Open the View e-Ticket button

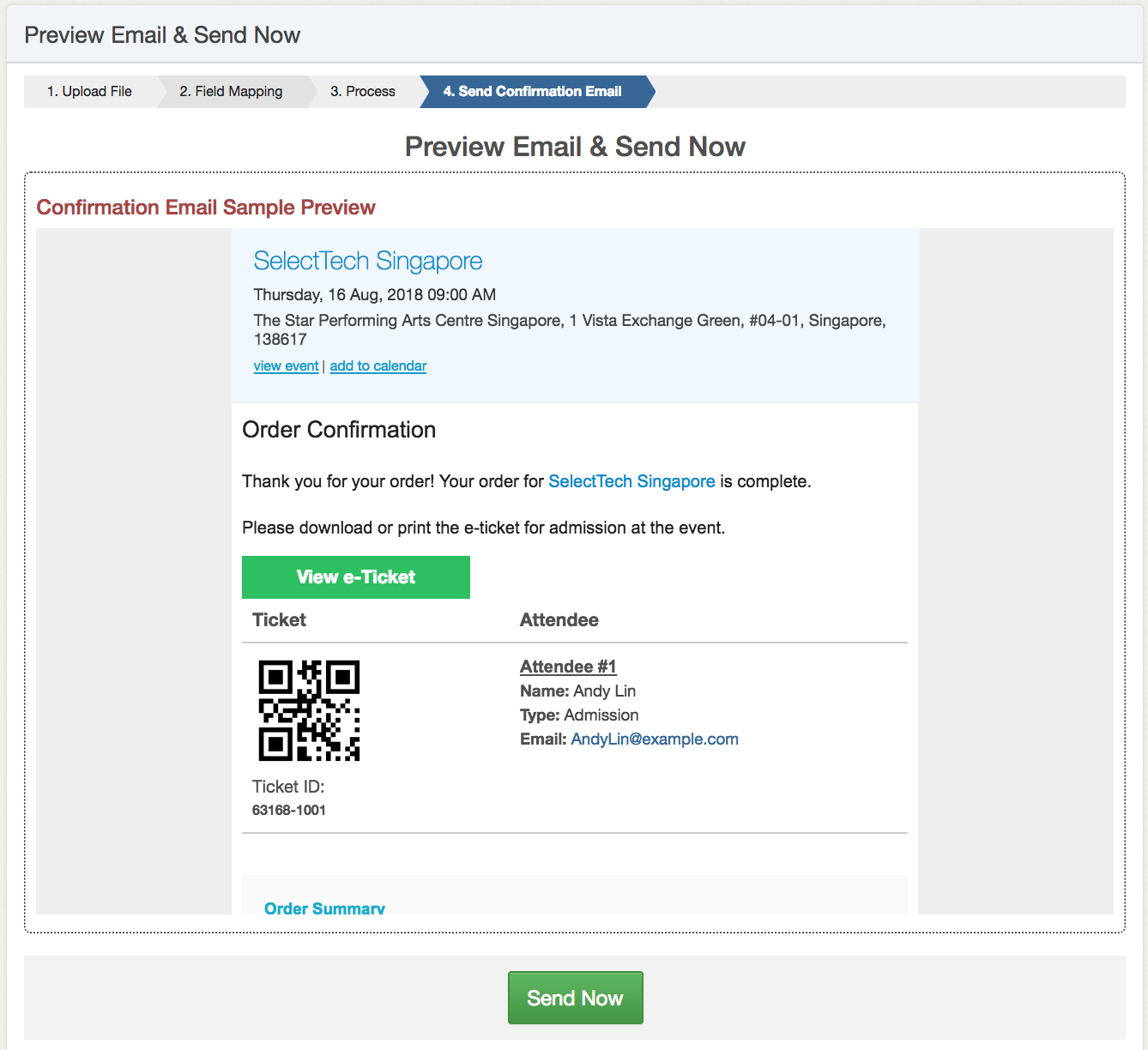(355, 577)
